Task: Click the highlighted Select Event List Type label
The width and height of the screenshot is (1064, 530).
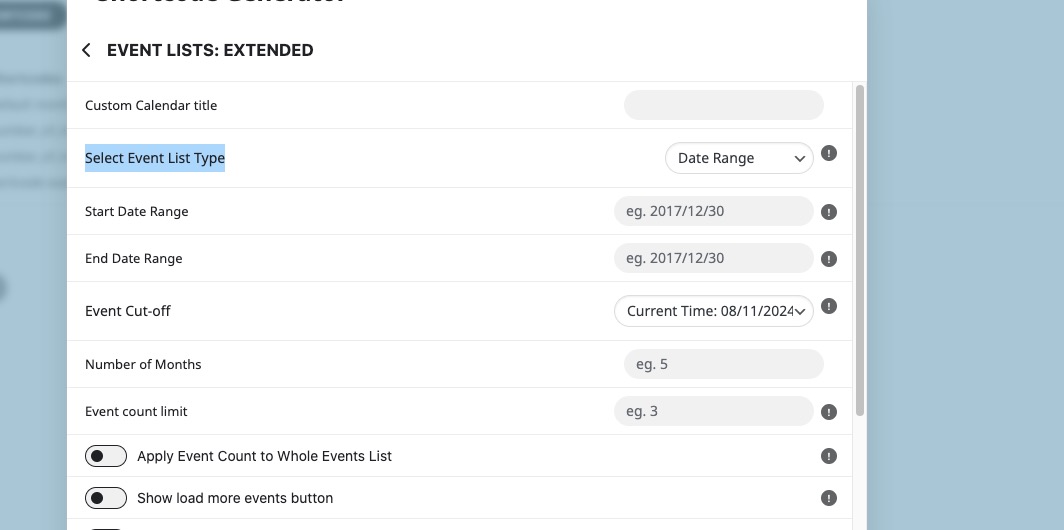Action: pos(155,158)
